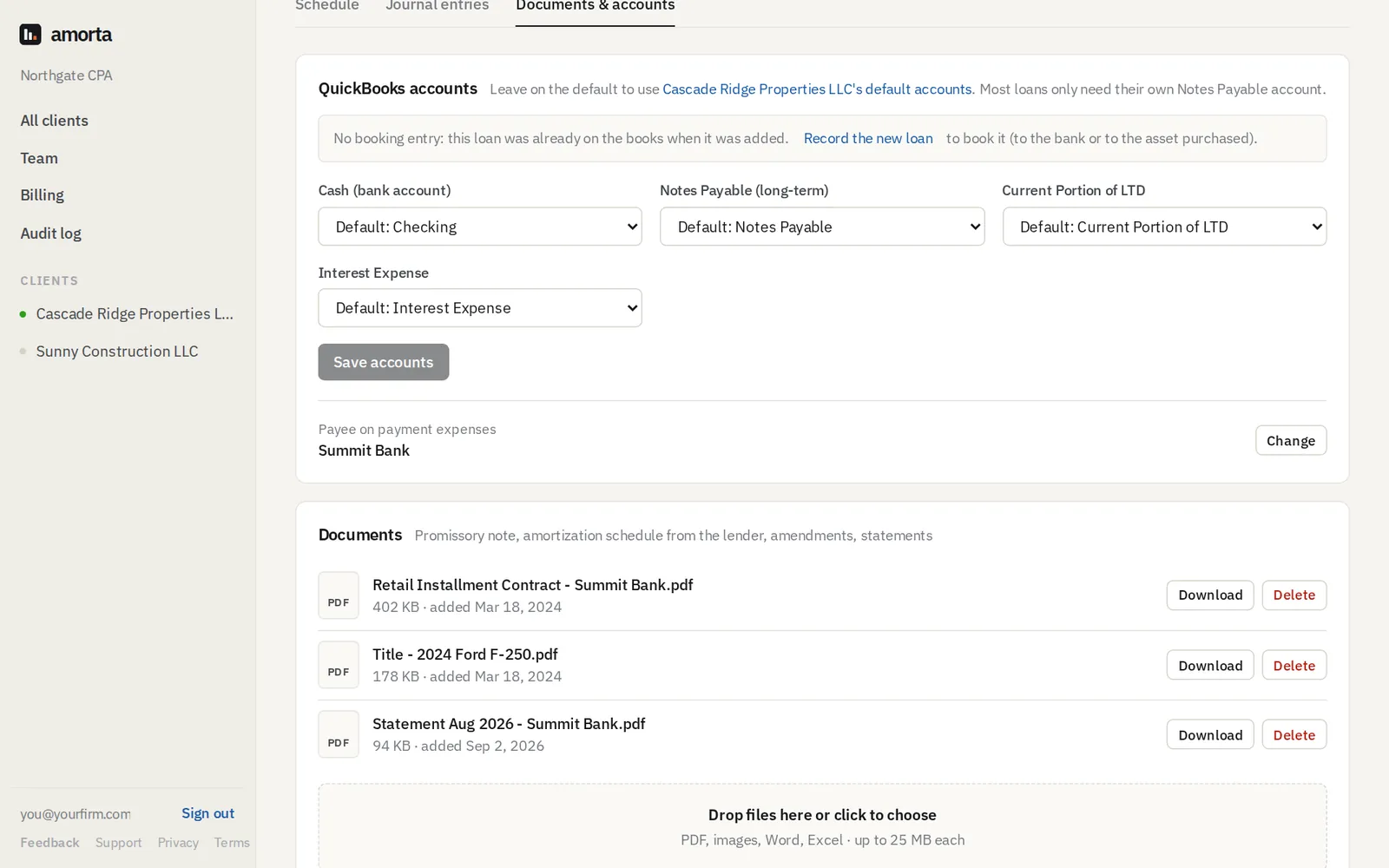Select Sunny Construction LLC client
The image size is (1389, 868).
tap(117, 352)
